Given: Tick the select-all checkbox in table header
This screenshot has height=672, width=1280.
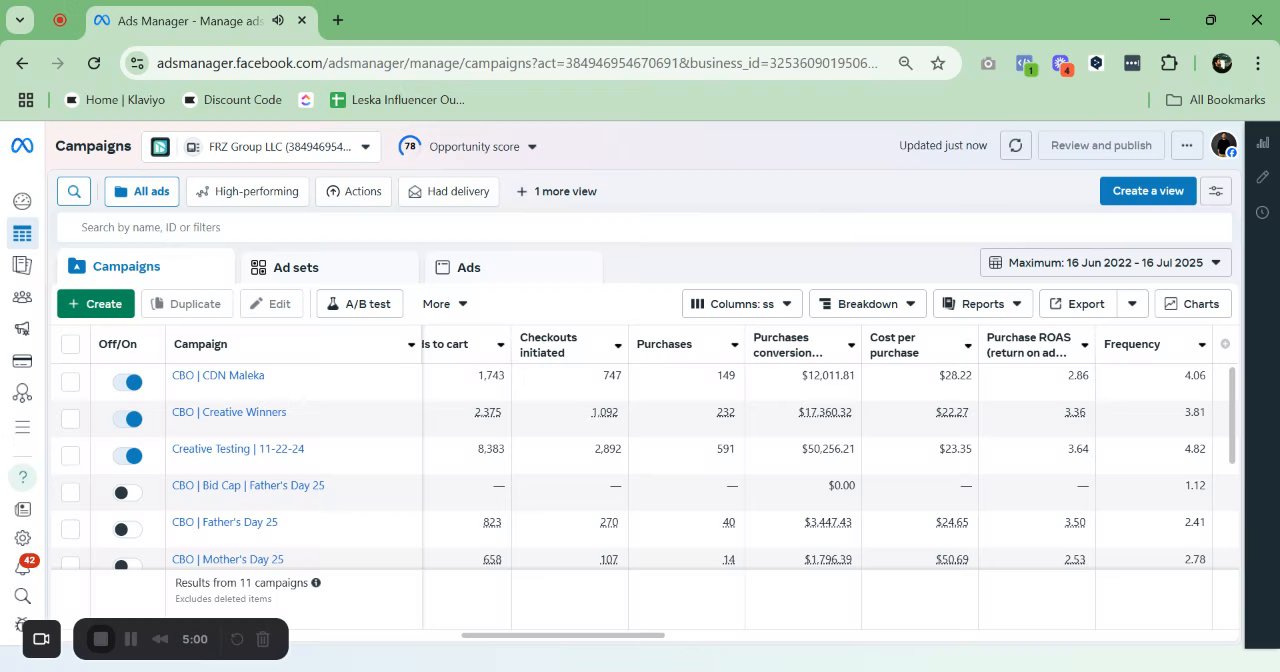Looking at the screenshot, I should [x=70, y=344].
